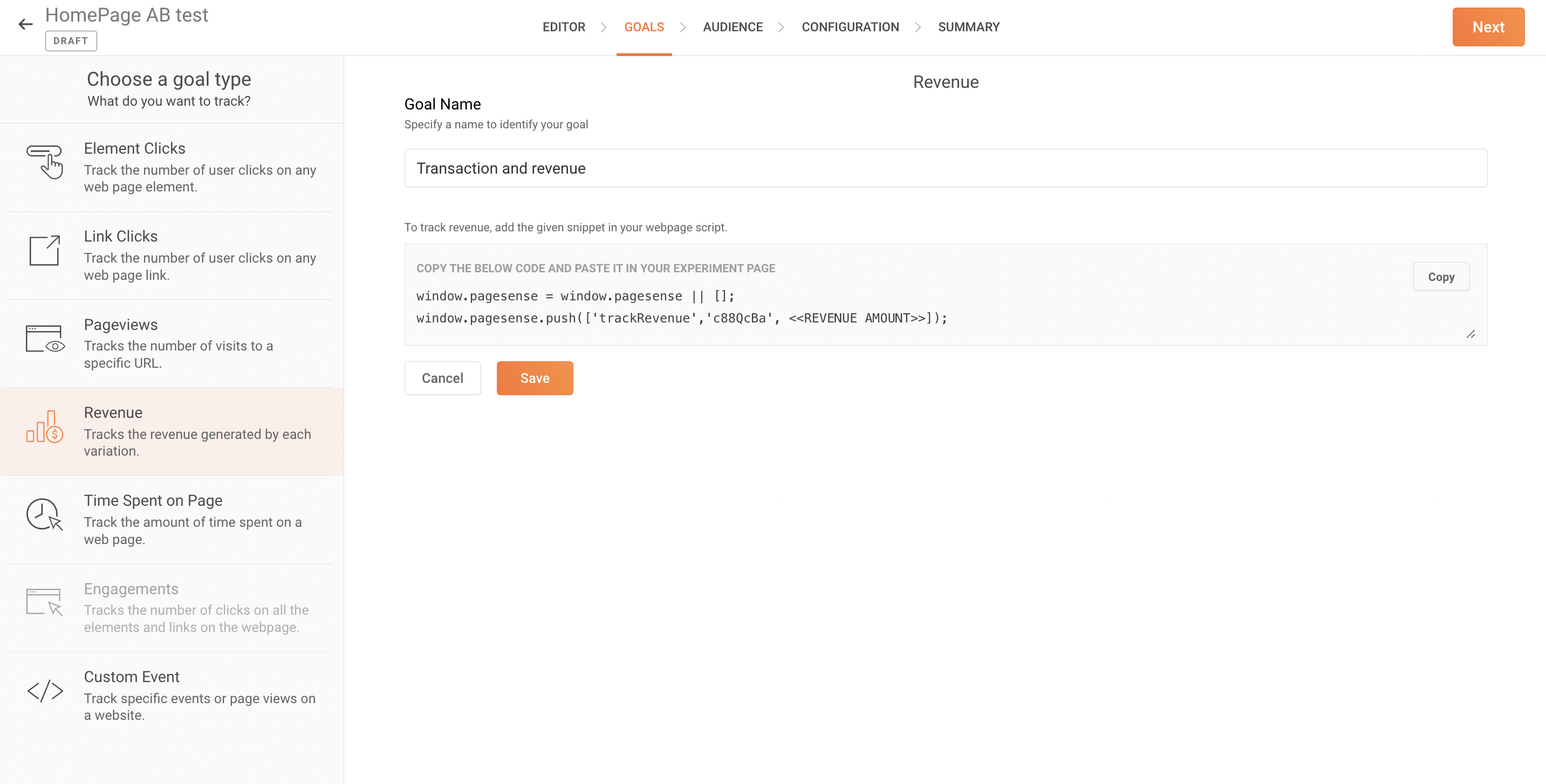Screen dimensions: 1546x784
Task: Click the back arrow icon
Action: (x=25, y=24)
